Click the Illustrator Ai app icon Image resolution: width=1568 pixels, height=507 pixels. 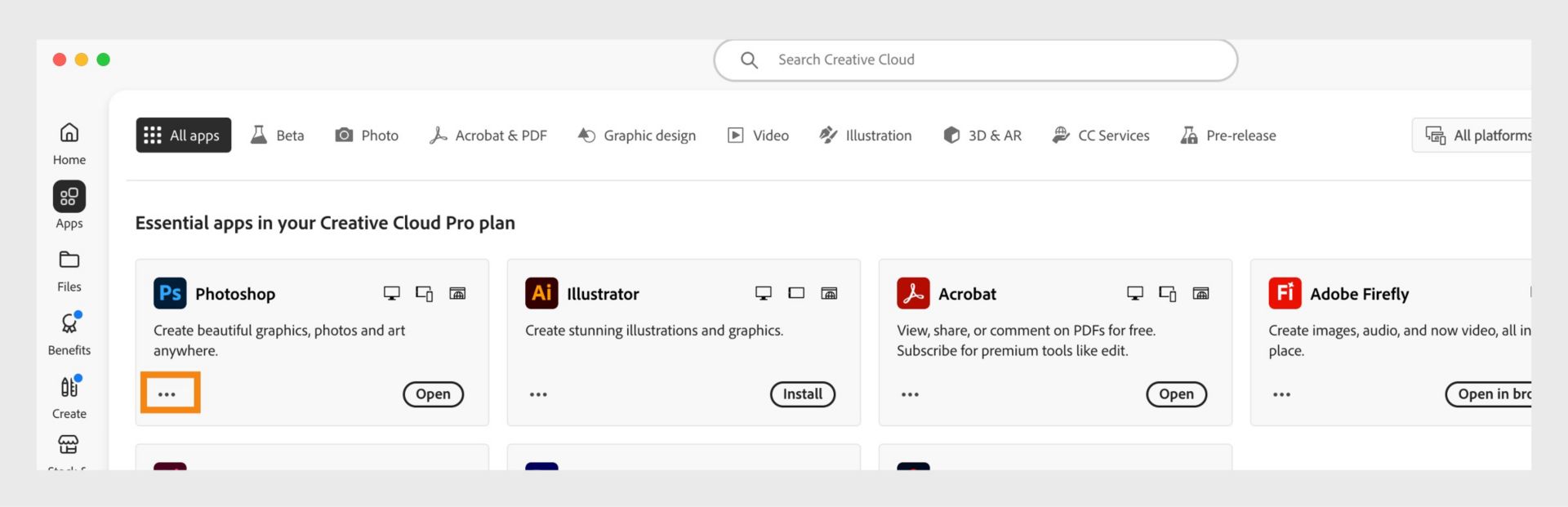coord(541,293)
